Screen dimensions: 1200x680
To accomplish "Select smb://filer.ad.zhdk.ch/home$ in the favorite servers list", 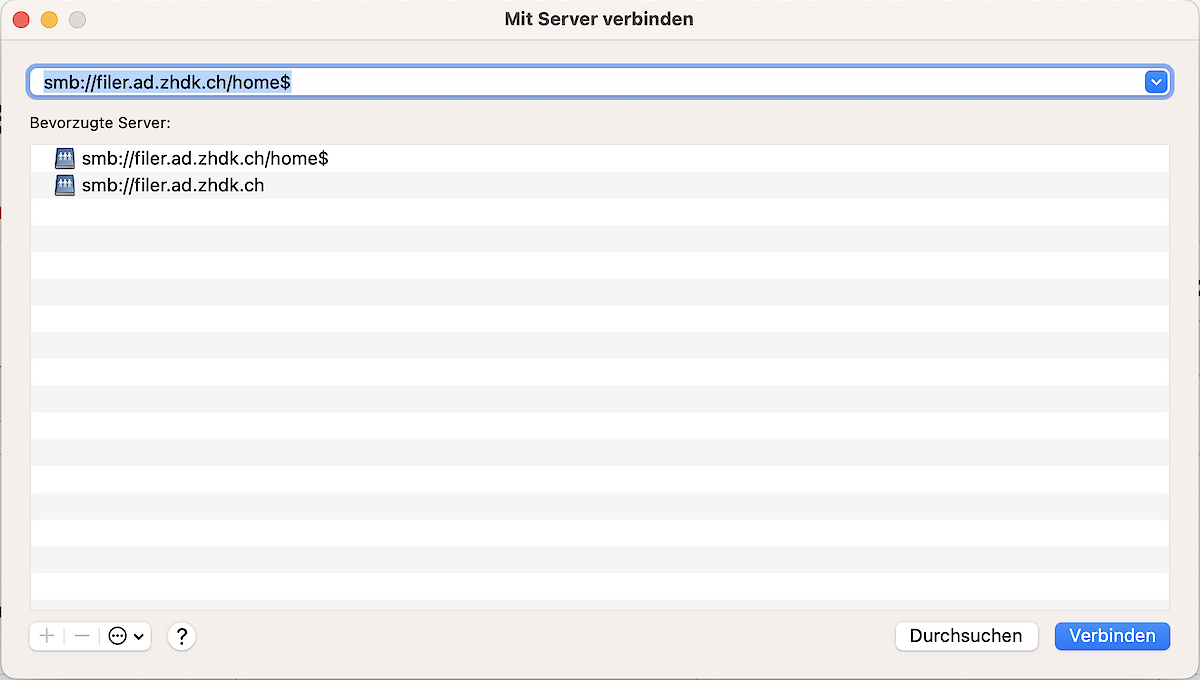I will [205, 158].
